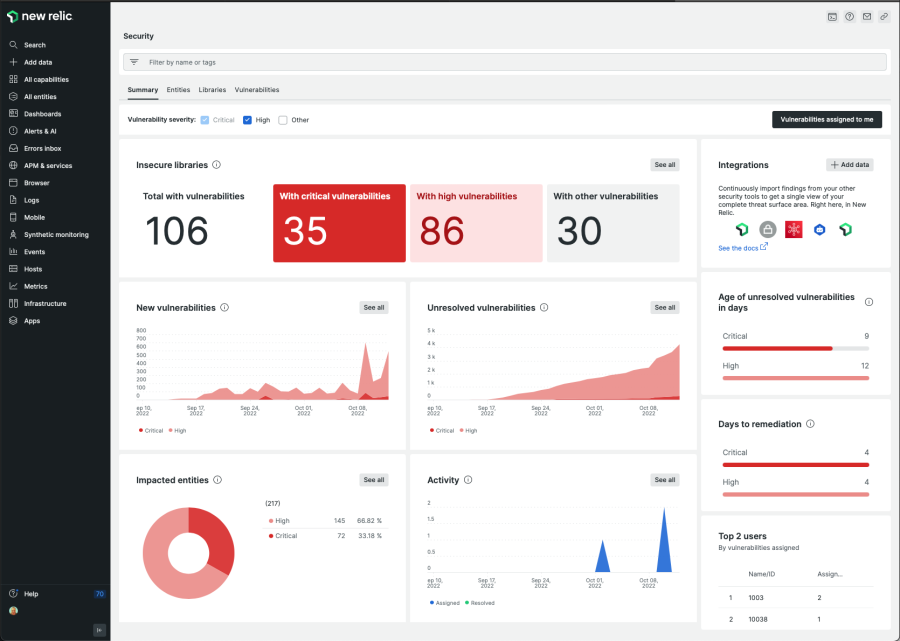The height and width of the screenshot is (641, 900).
Task: Open Synthetic monitoring in sidebar
Action: point(56,234)
